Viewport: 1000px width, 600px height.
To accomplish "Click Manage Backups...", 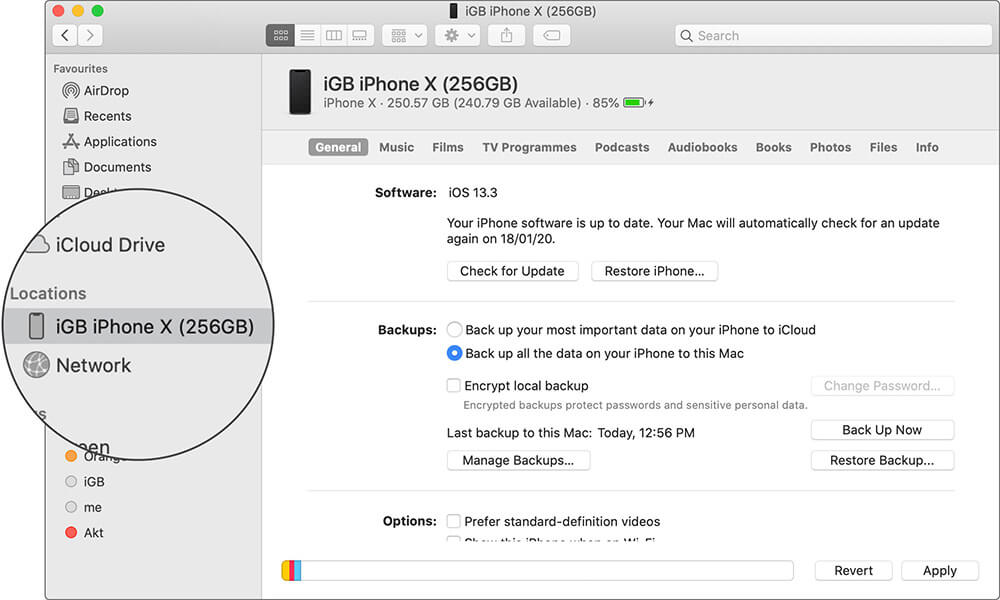I will (518, 460).
